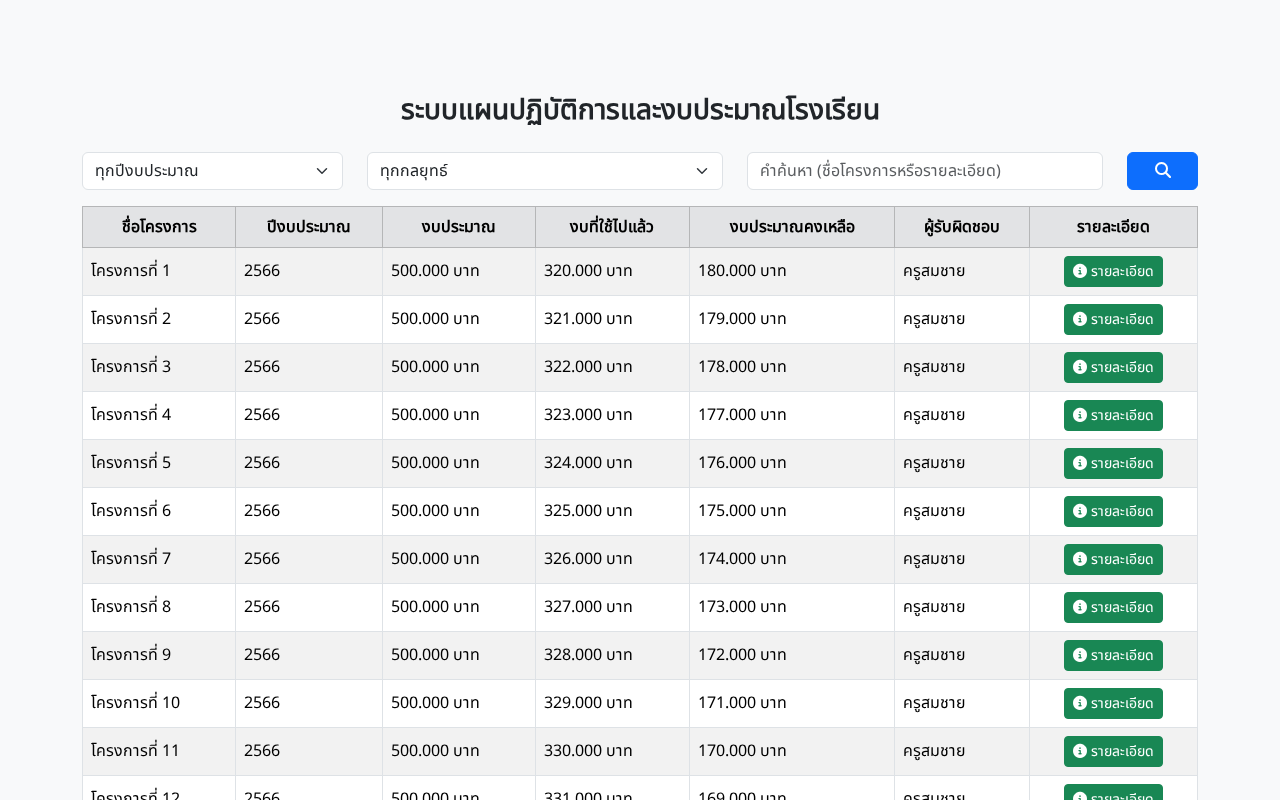View รายละเอียด for โครงการที่ 10
The height and width of the screenshot is (800, 1280).
(1113, 703)
